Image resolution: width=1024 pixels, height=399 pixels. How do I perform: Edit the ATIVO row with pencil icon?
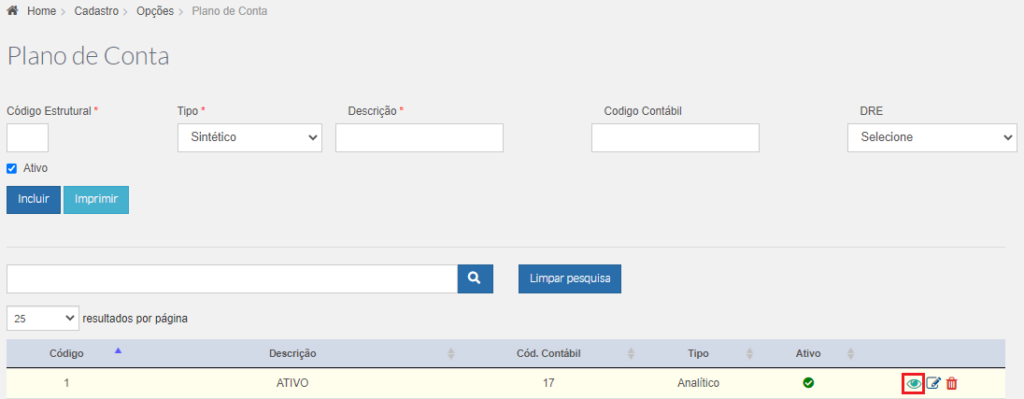934,383
